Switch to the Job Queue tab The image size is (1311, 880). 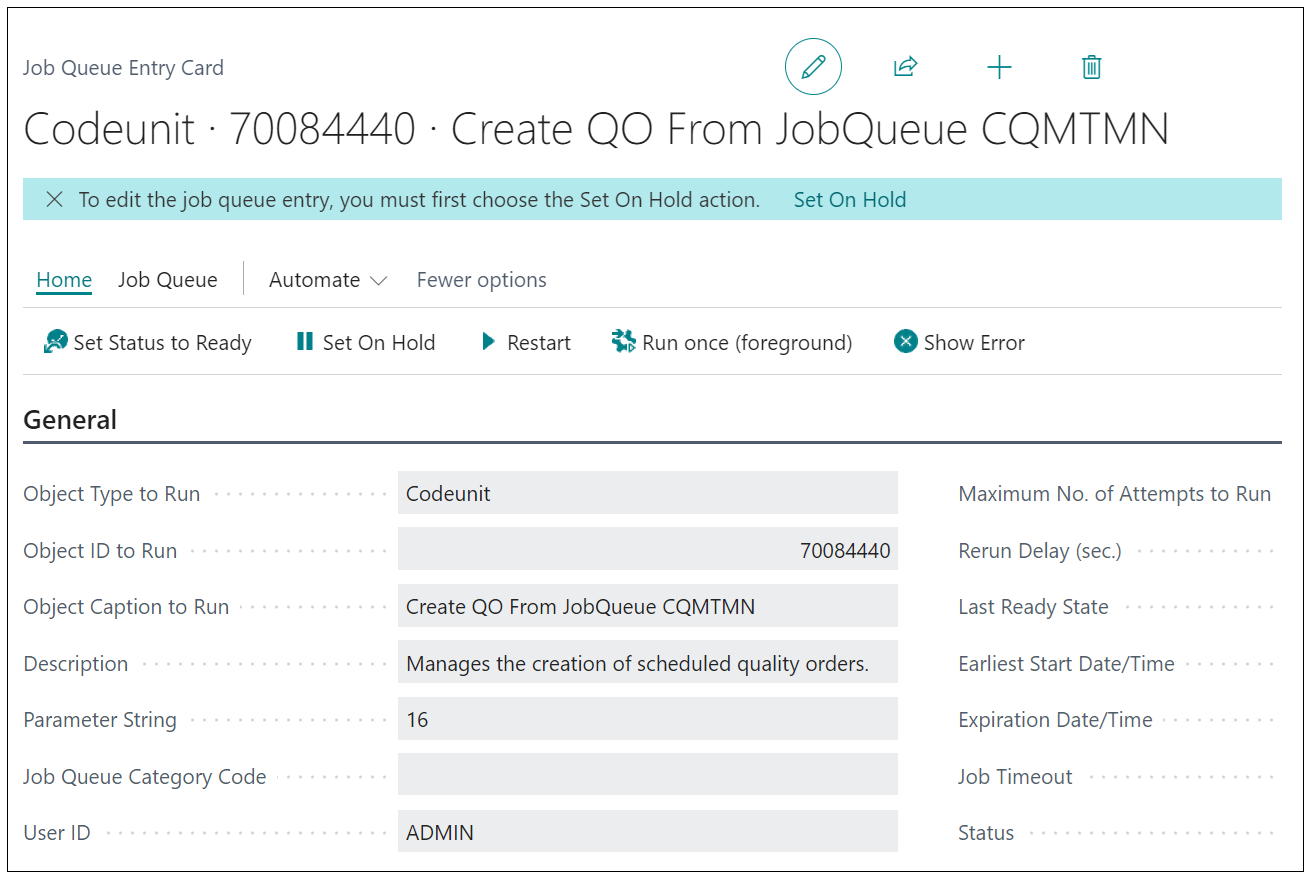(x=167, y=279)
